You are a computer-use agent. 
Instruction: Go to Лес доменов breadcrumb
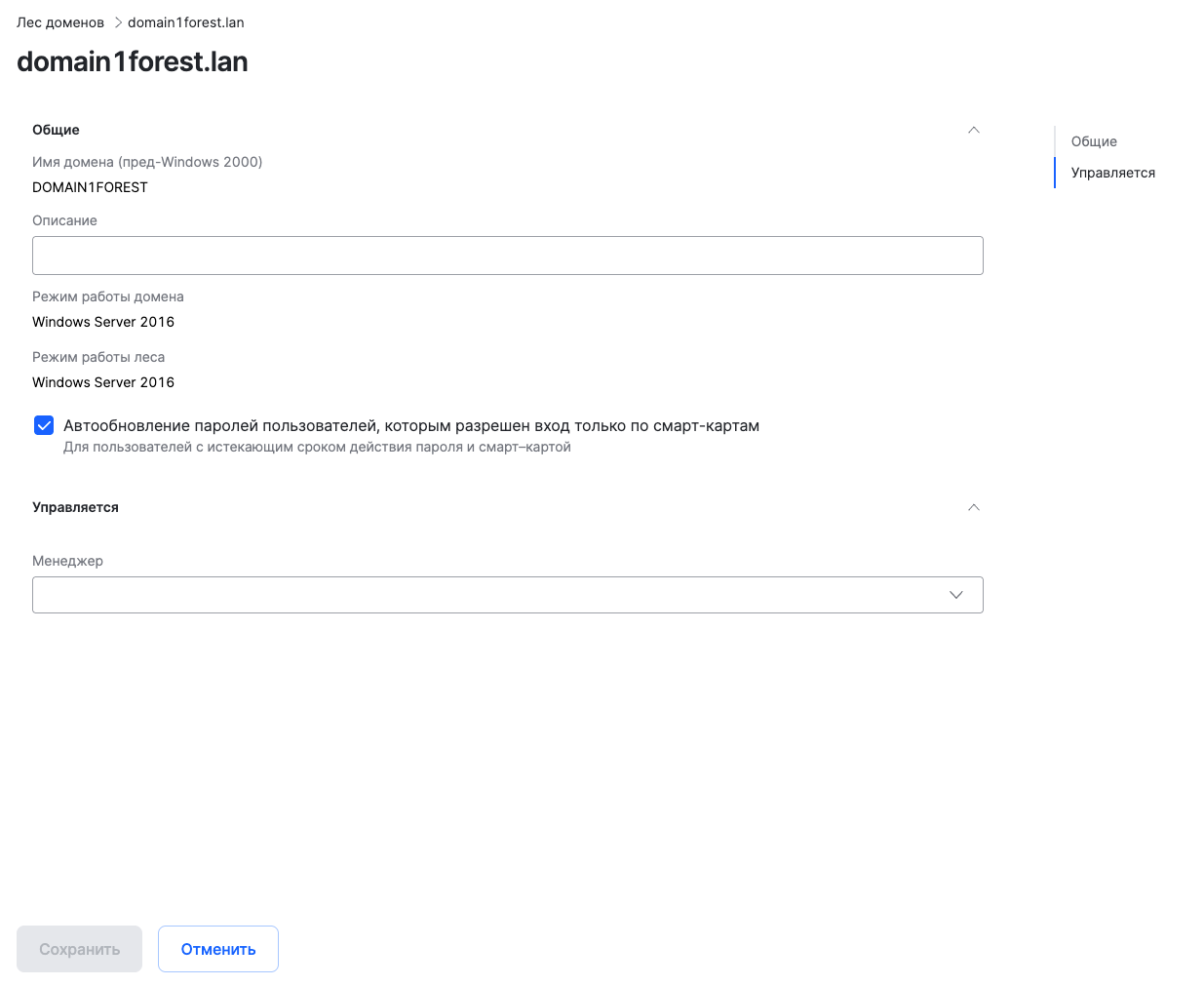pyautogui.click(x=60, y=22)
